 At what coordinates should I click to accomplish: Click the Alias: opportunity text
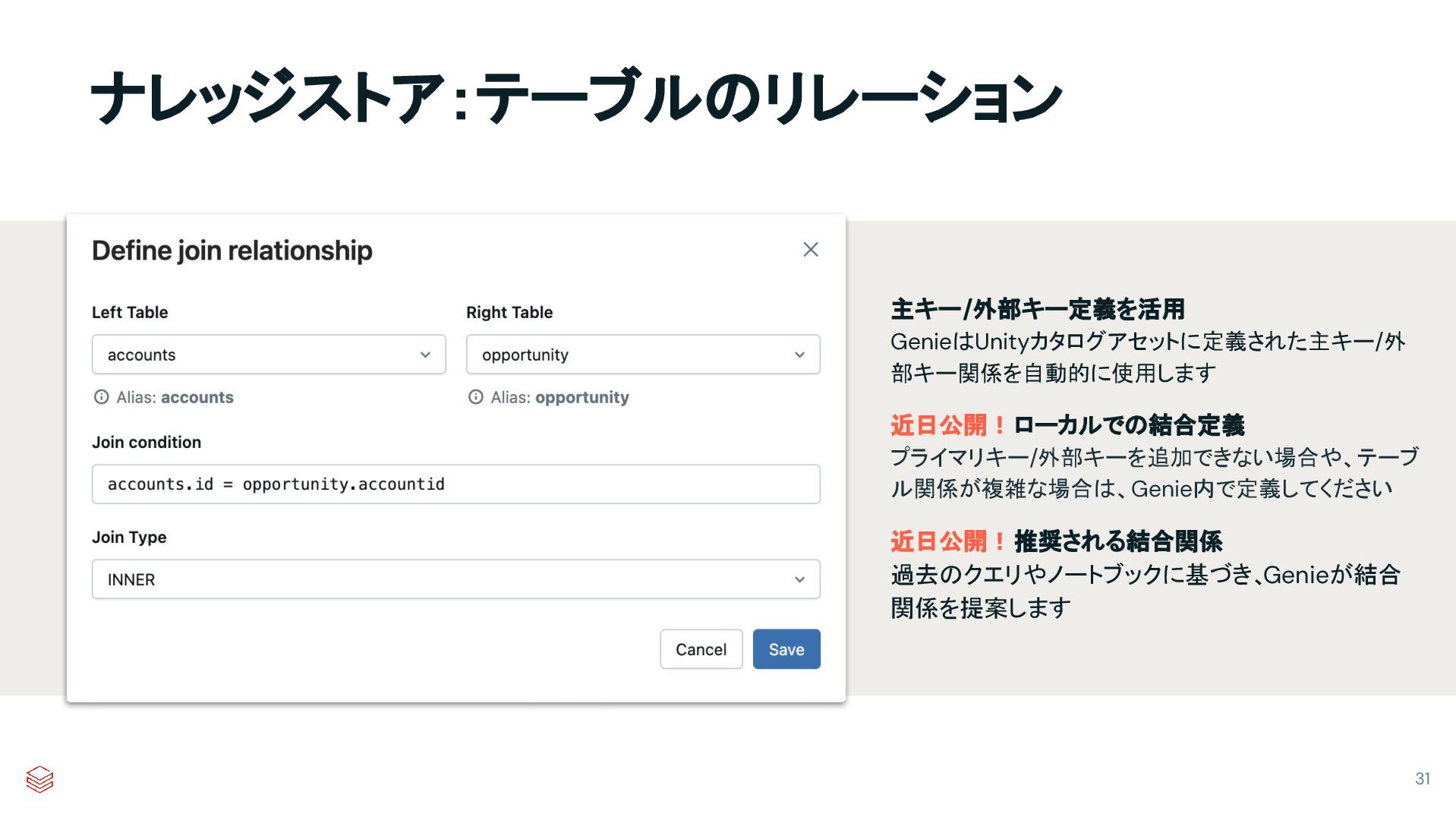click(559, 397)
